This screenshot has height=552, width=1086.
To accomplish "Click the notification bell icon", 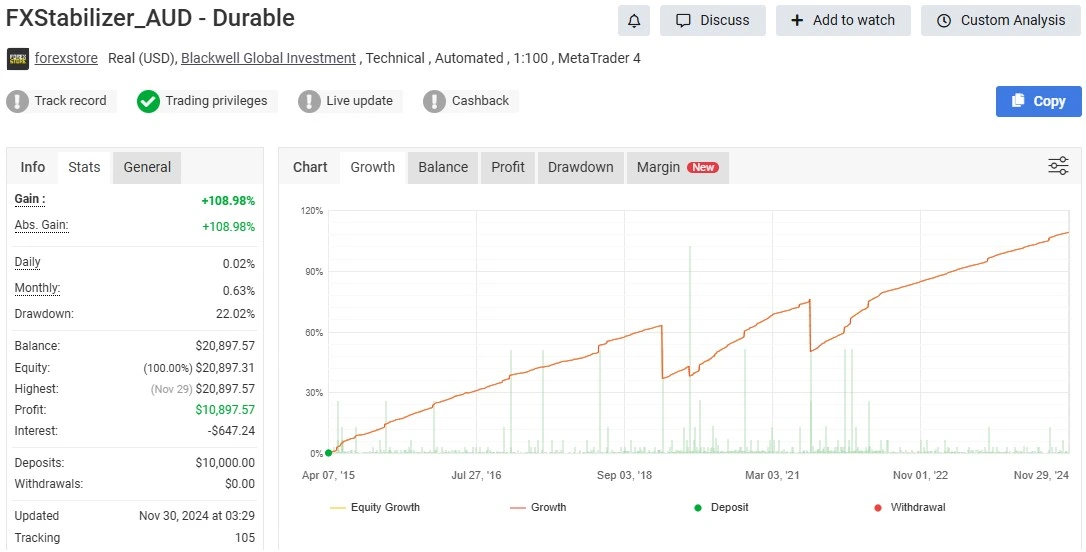I will pyautogui.click(x=634, y=20).
